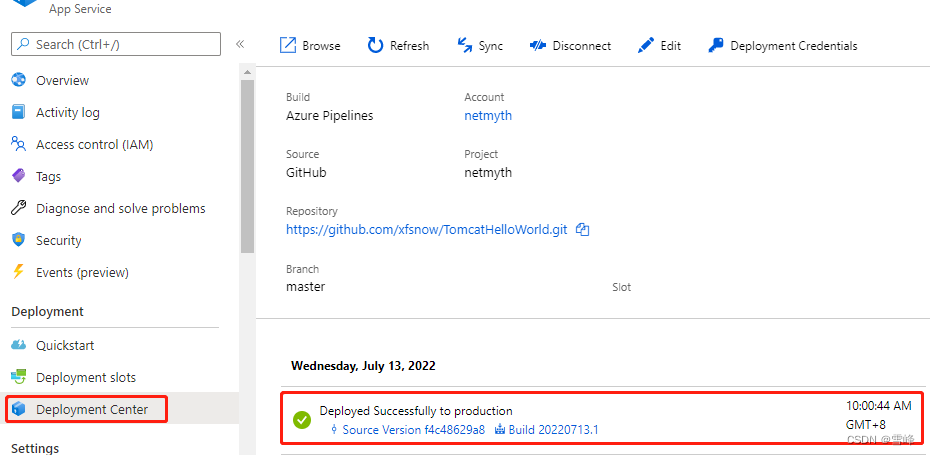Click the Settings section heading
Viewport: 930px width, 455px height.
click(x=35, y=448)
